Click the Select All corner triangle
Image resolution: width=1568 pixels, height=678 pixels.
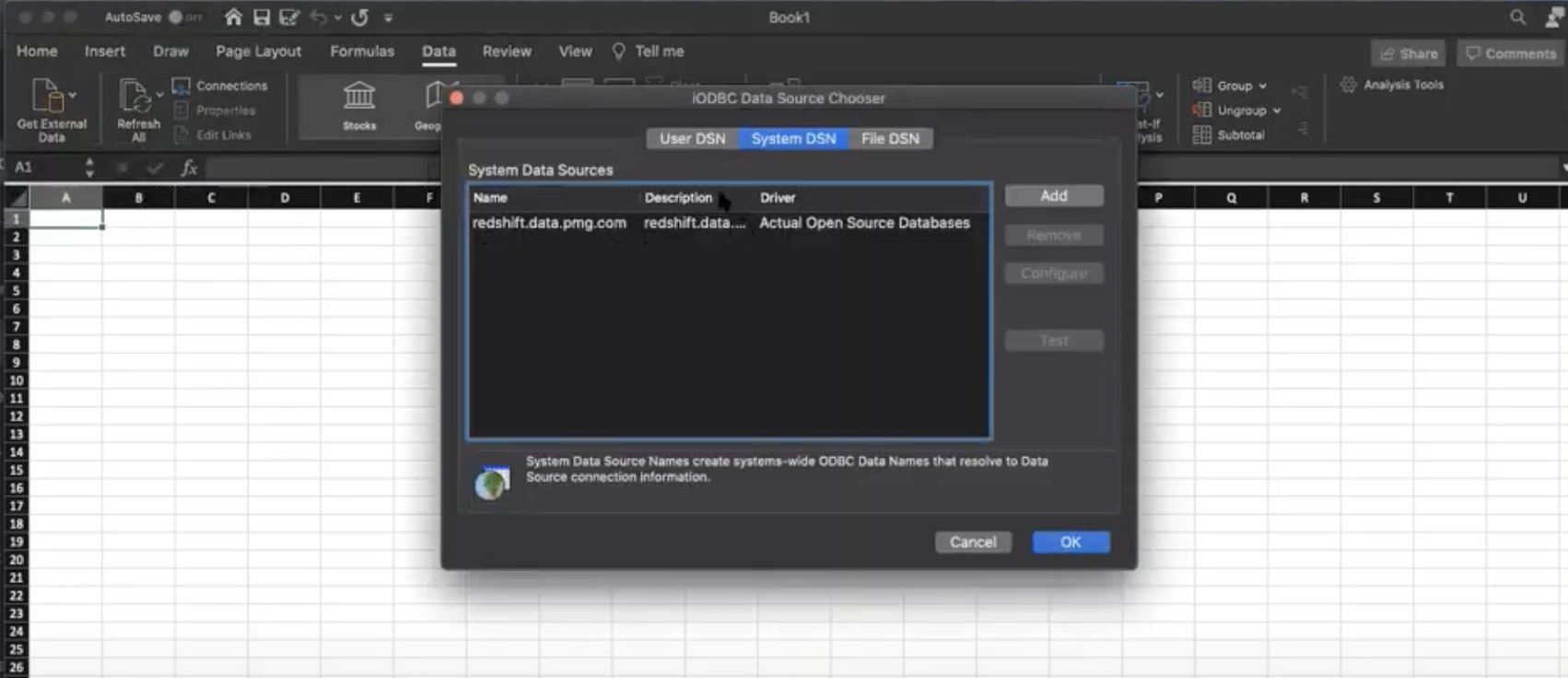pos(17,197)
